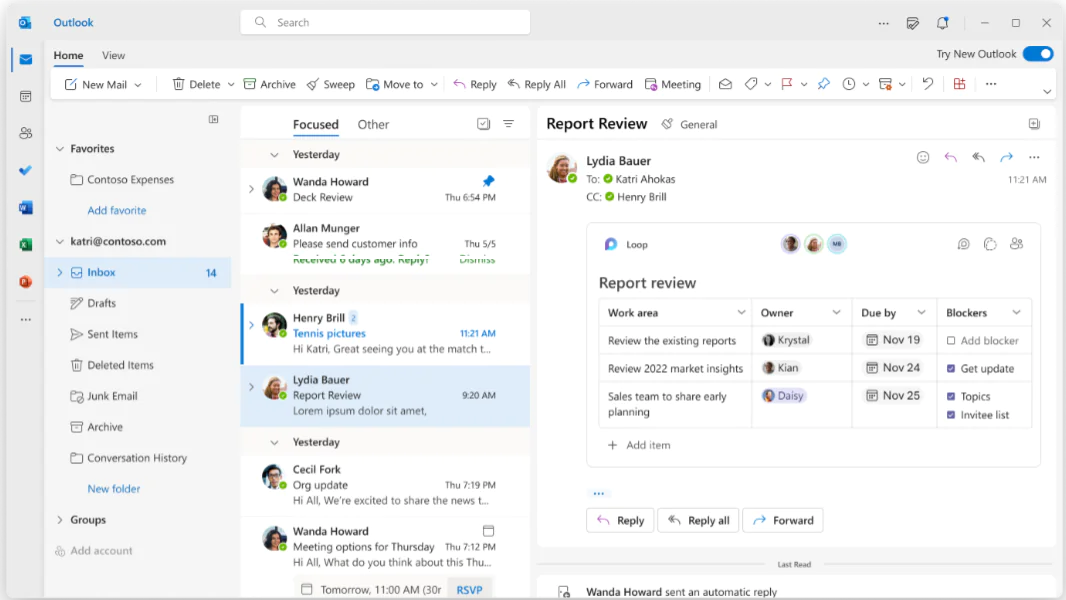This screenshot has height=600, width=1066.
Task: Mark message read with the envelope icon
Action: (726, 84)
